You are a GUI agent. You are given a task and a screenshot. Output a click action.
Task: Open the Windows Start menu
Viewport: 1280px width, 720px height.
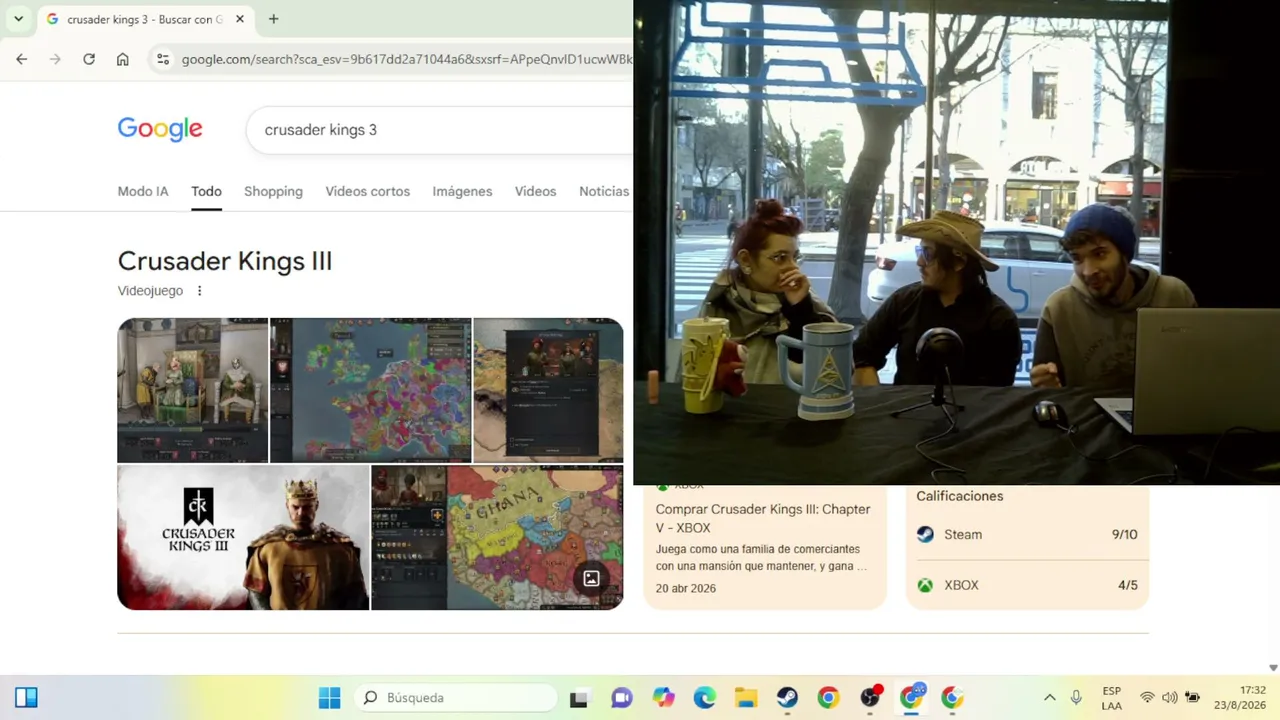[329, 697]
